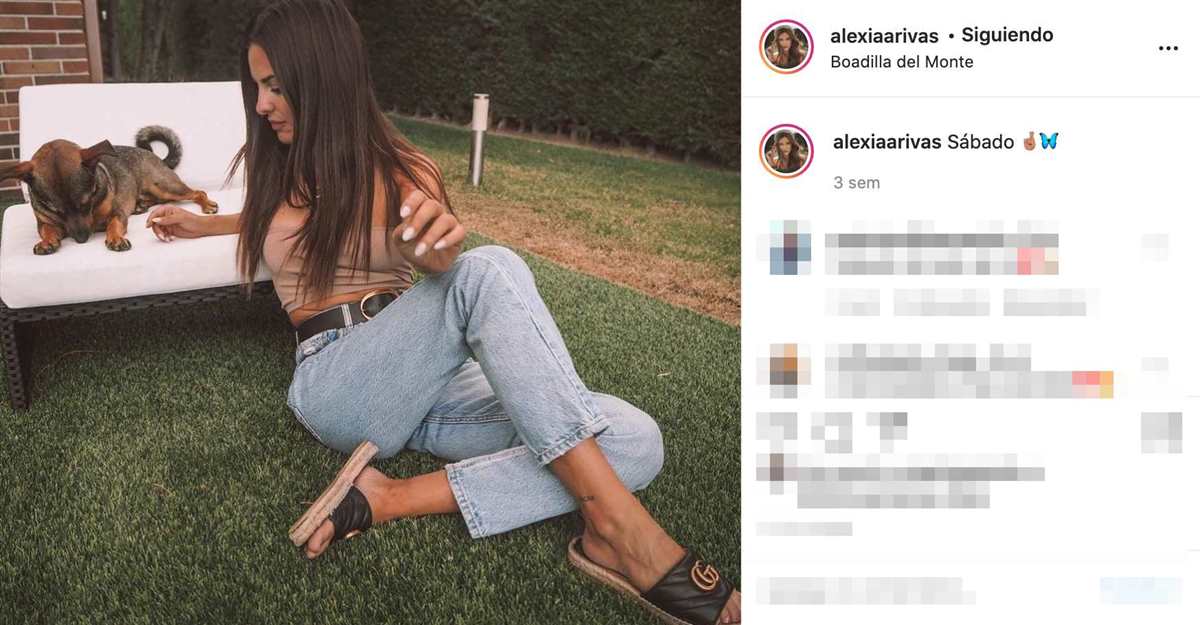
Task: Click the main post photo with dog
Action: point(370,312)
